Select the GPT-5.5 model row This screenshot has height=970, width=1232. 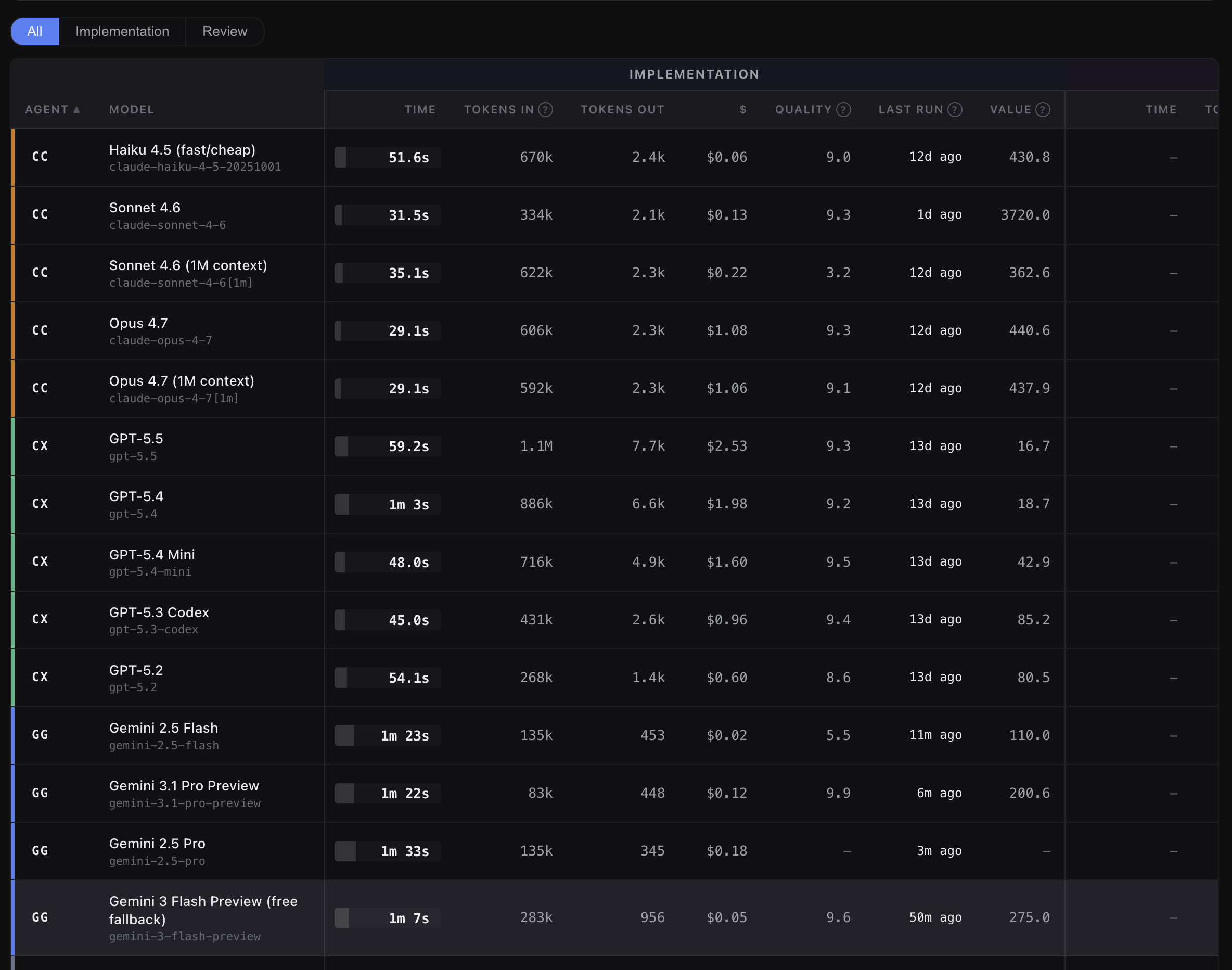tap(614, 446)
